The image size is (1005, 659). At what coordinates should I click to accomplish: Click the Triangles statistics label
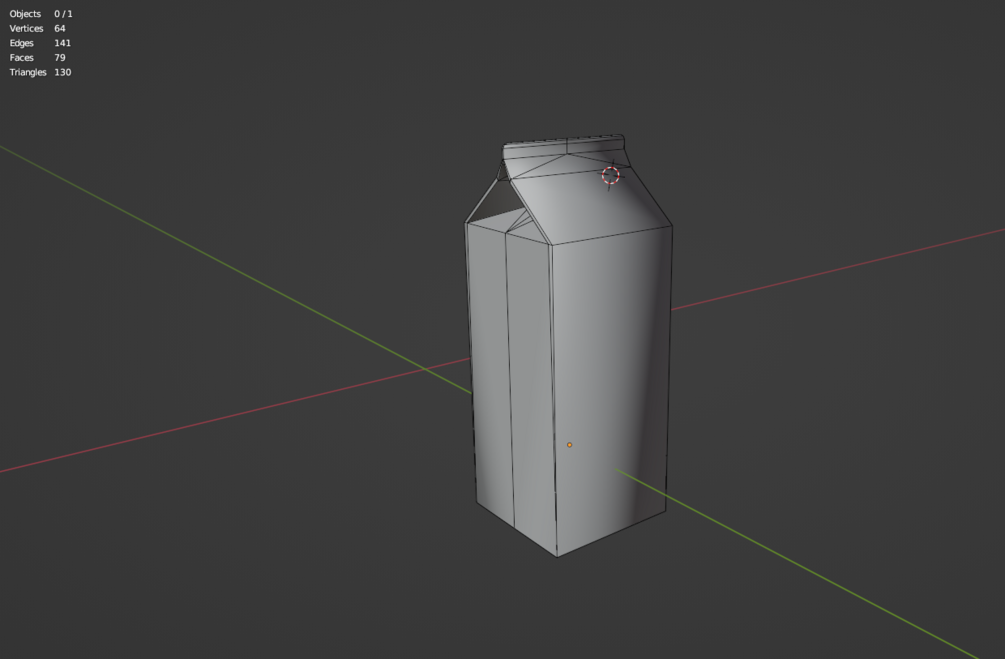click(28, 72)
